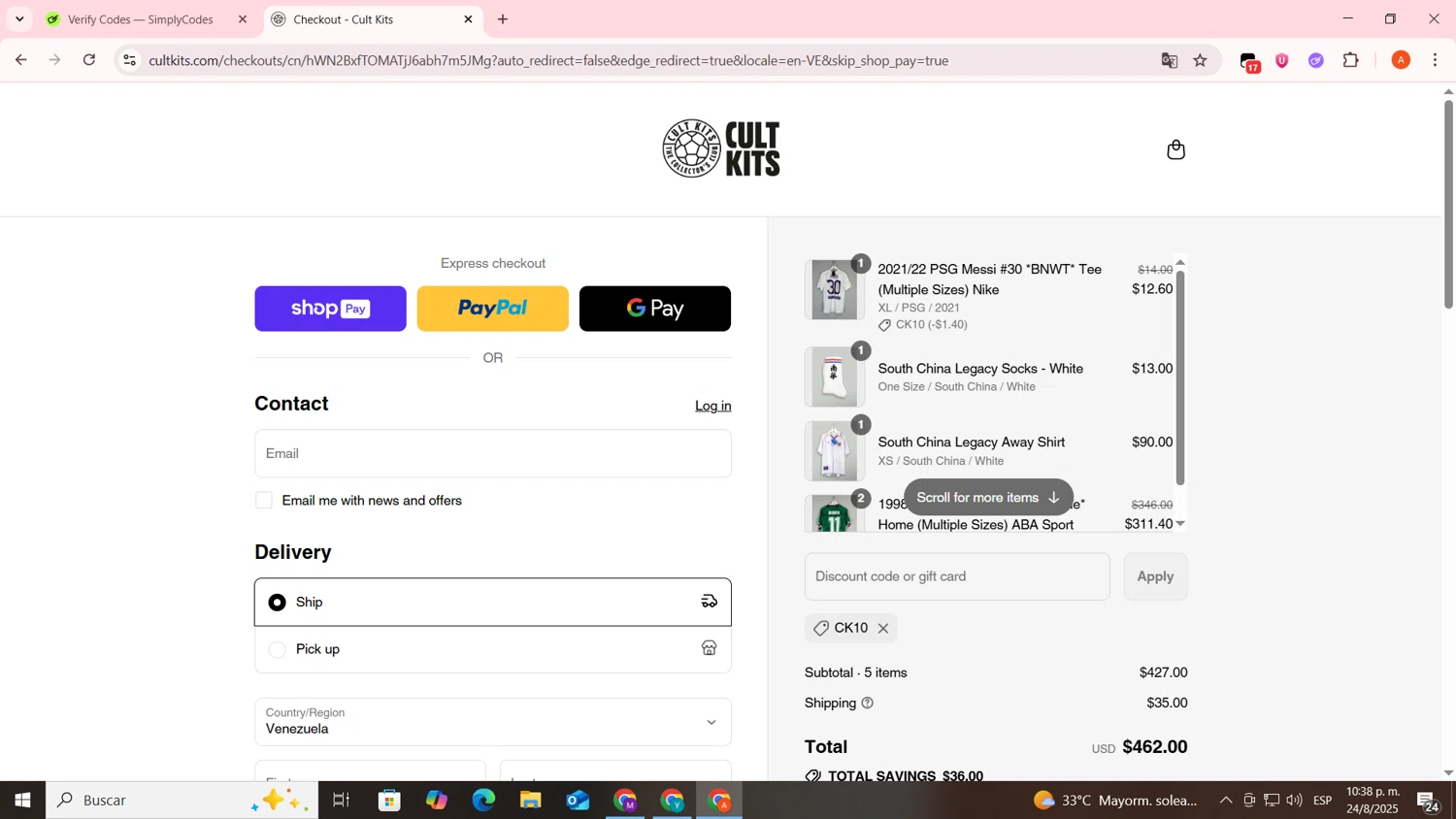Pay with Google Pay button

(655, 309)
